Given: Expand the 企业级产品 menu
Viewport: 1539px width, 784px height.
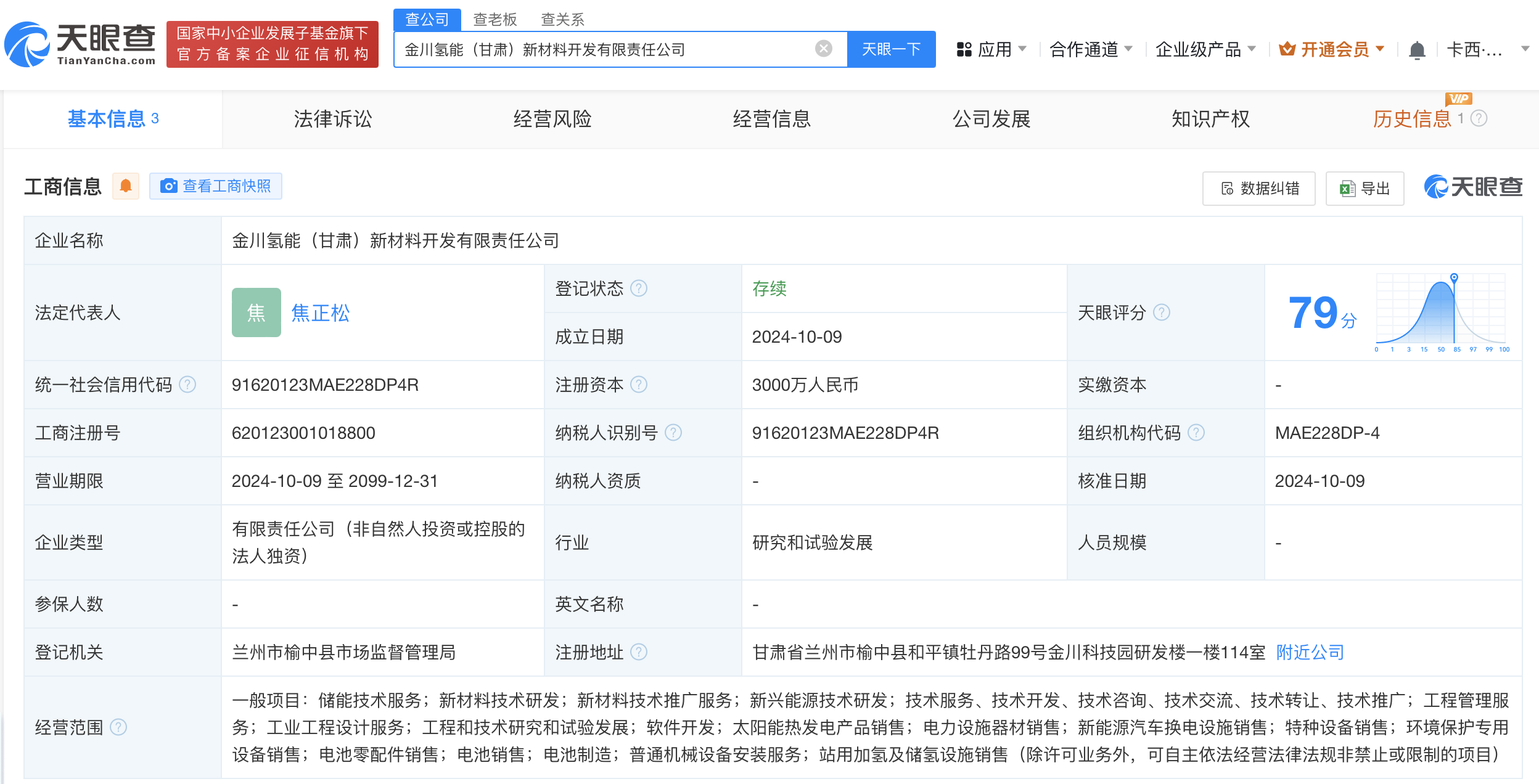Looking at the screenshot, I should point(1205,49).
